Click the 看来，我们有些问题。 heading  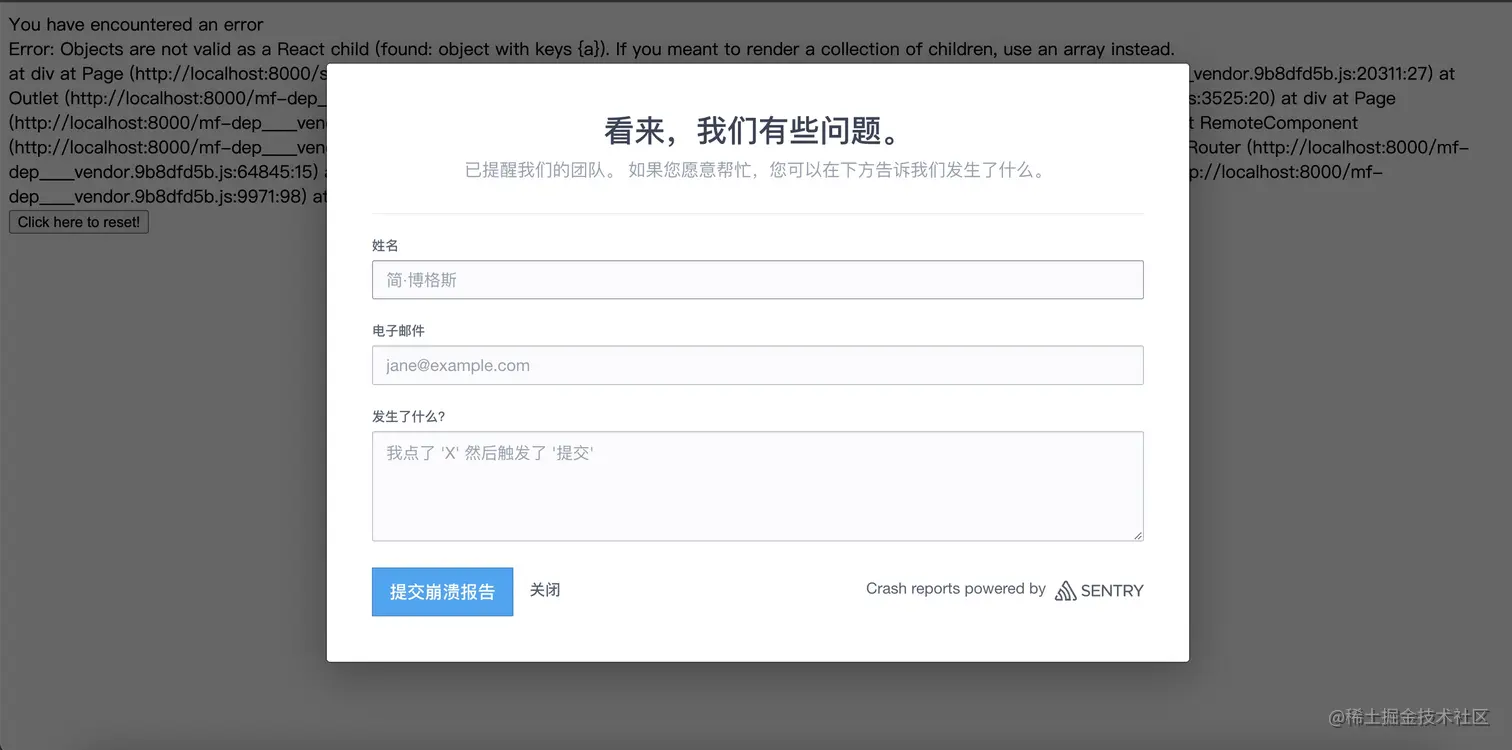click(757, 131)
